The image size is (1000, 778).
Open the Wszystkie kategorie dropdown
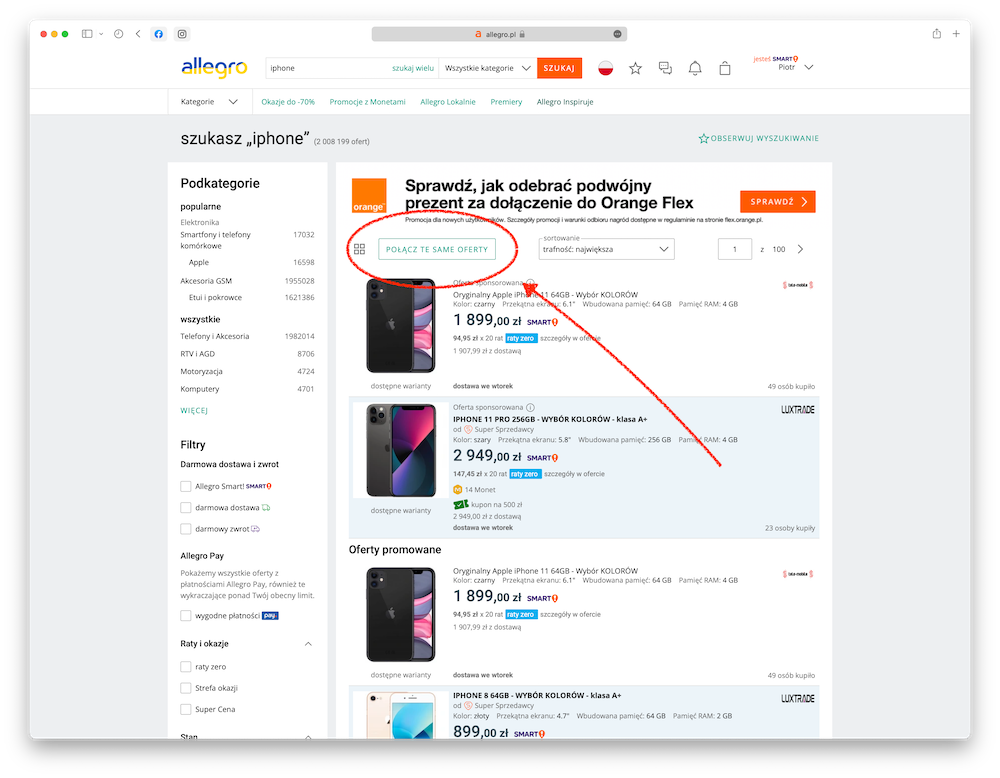pyautogui.click(x=488, y=68)
